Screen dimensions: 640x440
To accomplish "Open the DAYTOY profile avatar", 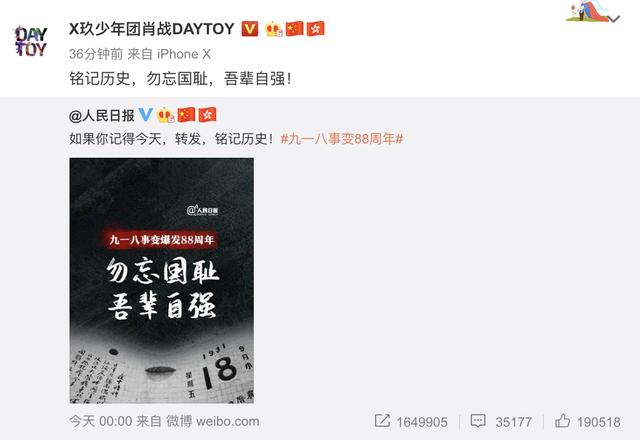I will [31, 40].
